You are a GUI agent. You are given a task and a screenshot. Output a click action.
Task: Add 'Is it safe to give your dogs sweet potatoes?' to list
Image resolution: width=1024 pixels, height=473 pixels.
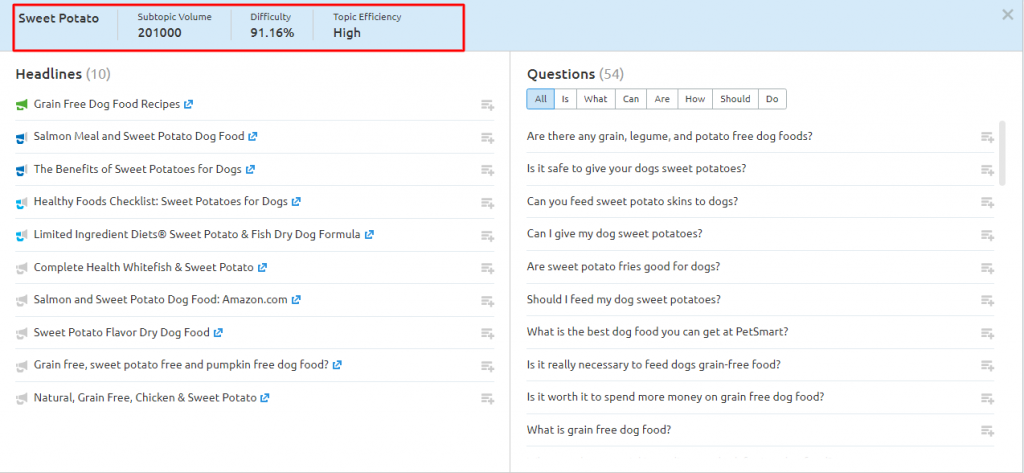[x=987, y=170]
